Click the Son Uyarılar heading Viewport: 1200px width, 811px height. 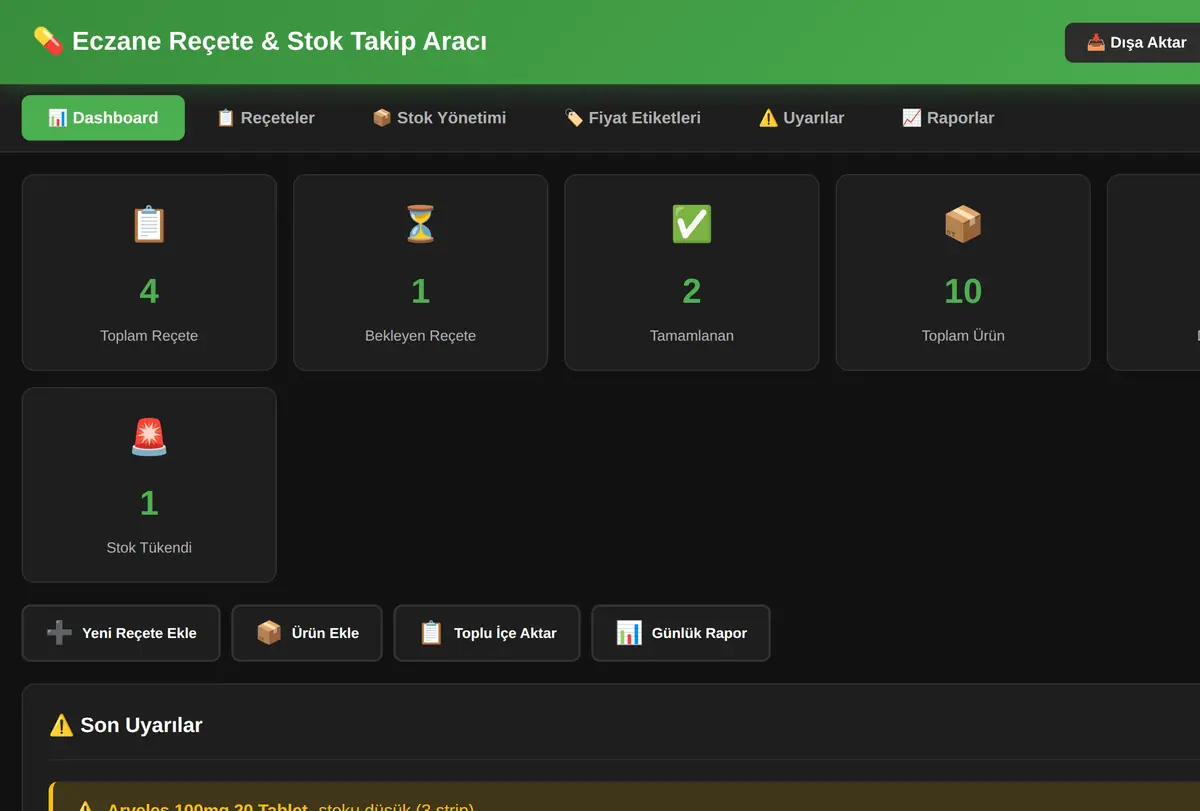click(x=126, y=725)
